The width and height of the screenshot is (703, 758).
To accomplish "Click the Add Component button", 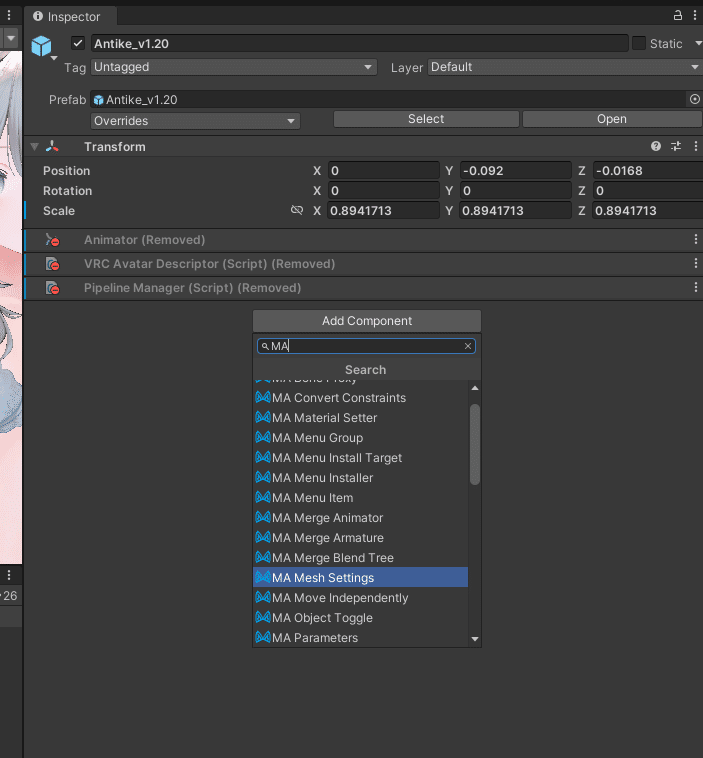I will pos(367,321).
